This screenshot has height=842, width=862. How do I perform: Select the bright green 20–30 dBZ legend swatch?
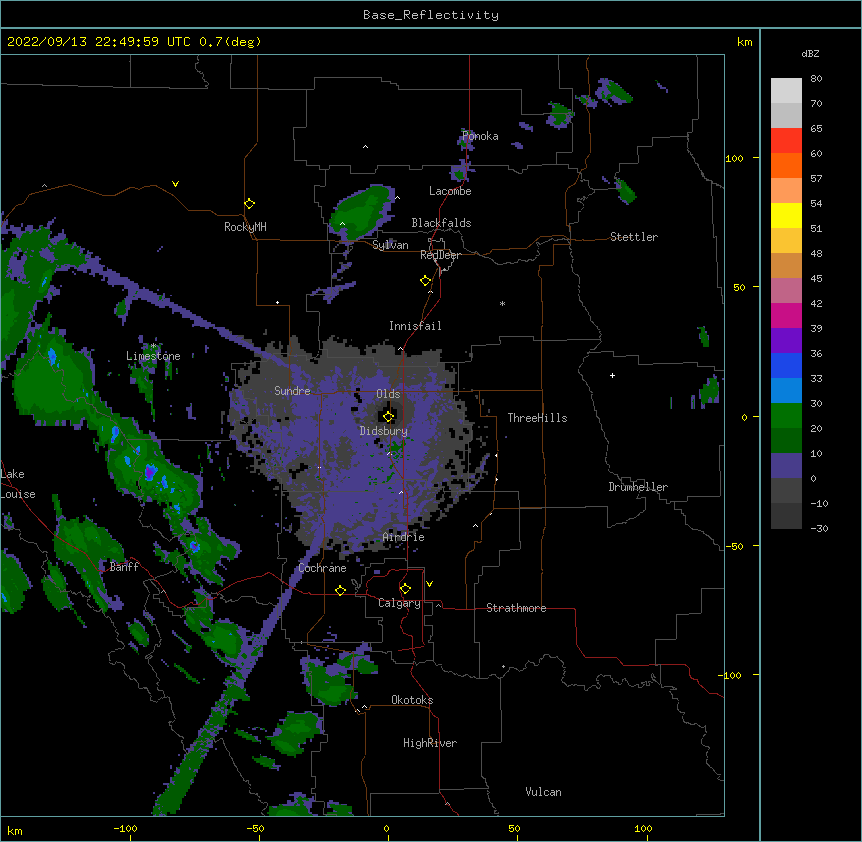click(786, 416)
